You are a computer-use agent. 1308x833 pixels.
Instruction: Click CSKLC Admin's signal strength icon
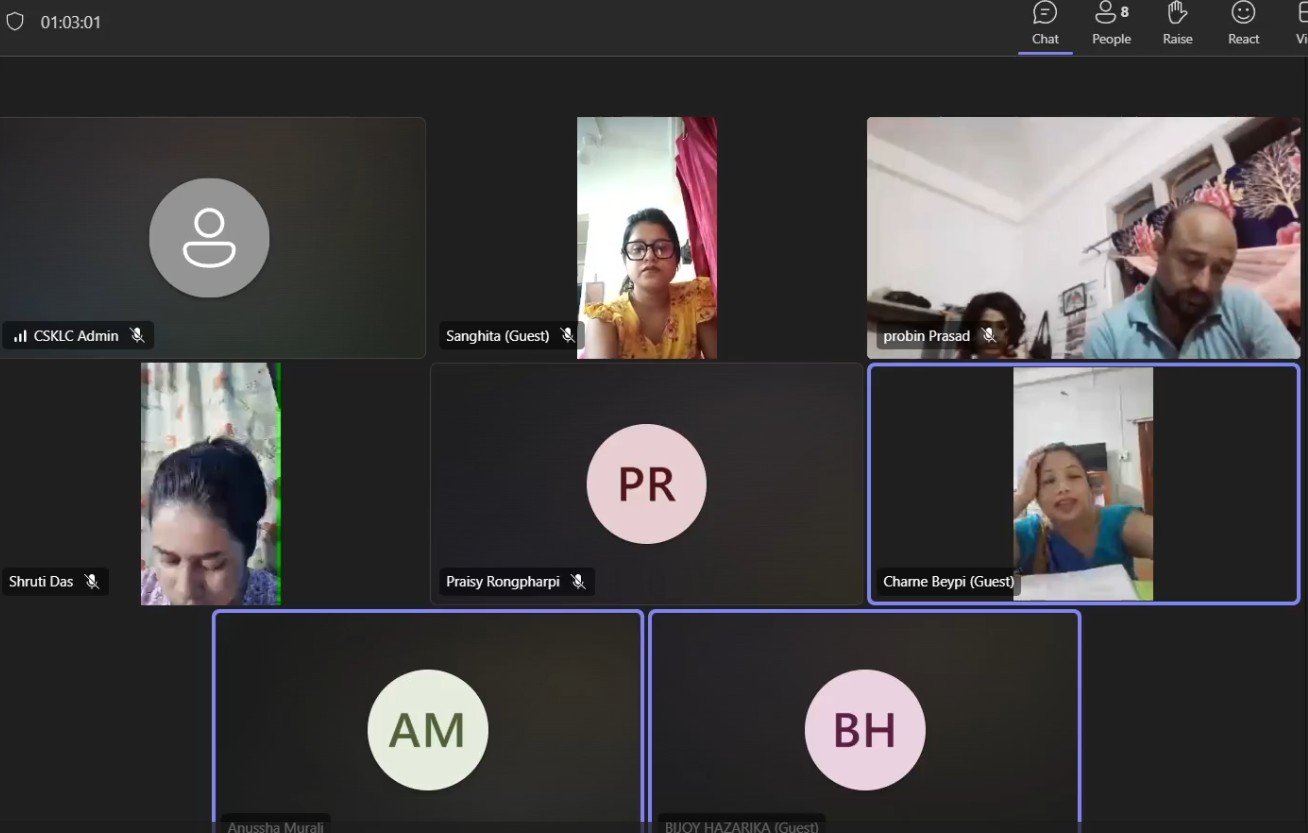(x=20, y=336)
